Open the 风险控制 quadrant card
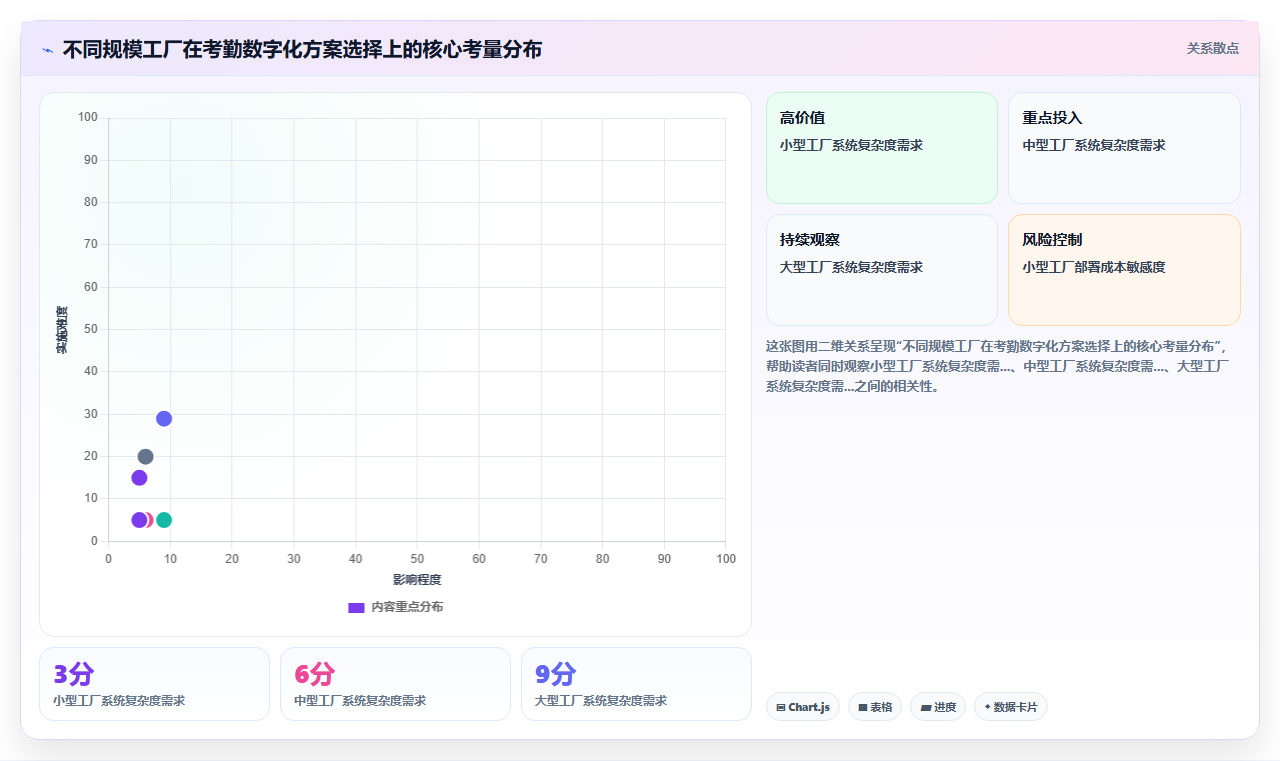Screen dimensions: 1280x761 click(1124, 270)
